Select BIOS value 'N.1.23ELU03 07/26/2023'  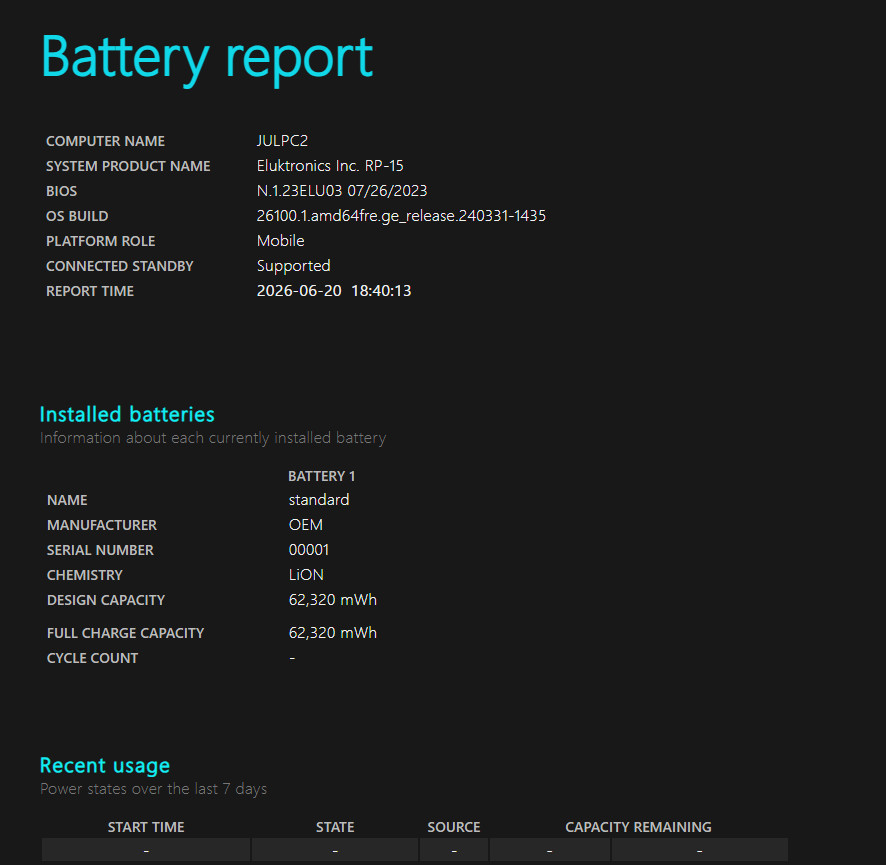tap(342, 191)
